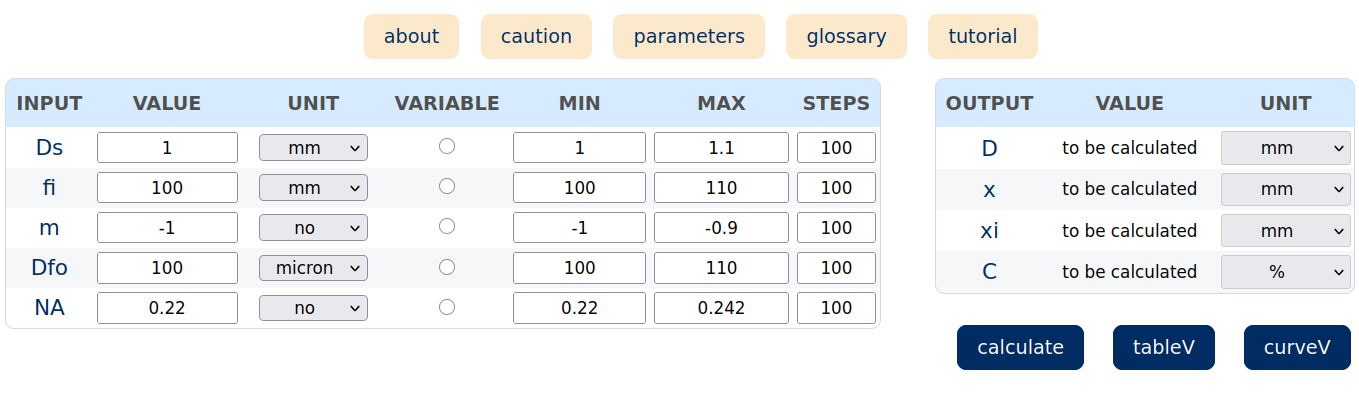This screenshot has width=1359, height=394.
Task: Open the tutorial section
Action: [983, 36]
